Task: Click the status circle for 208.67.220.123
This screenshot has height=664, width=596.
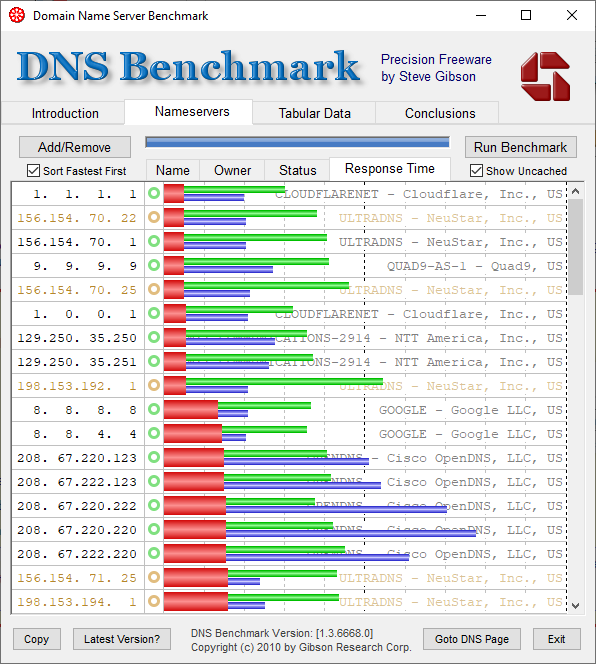Action: (x=154, y=457)
